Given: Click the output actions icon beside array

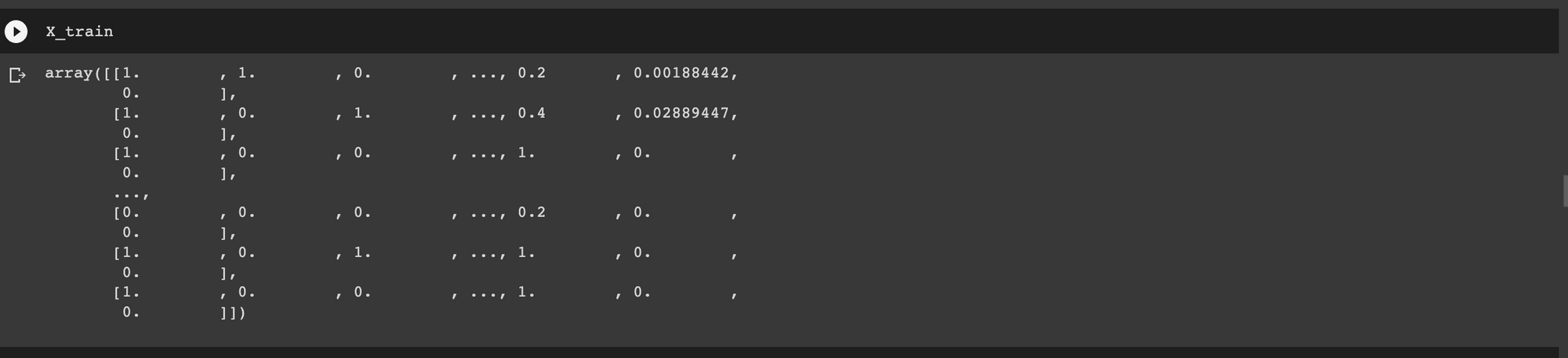Looking at the screenshot, I should click(x=17, y=75).
